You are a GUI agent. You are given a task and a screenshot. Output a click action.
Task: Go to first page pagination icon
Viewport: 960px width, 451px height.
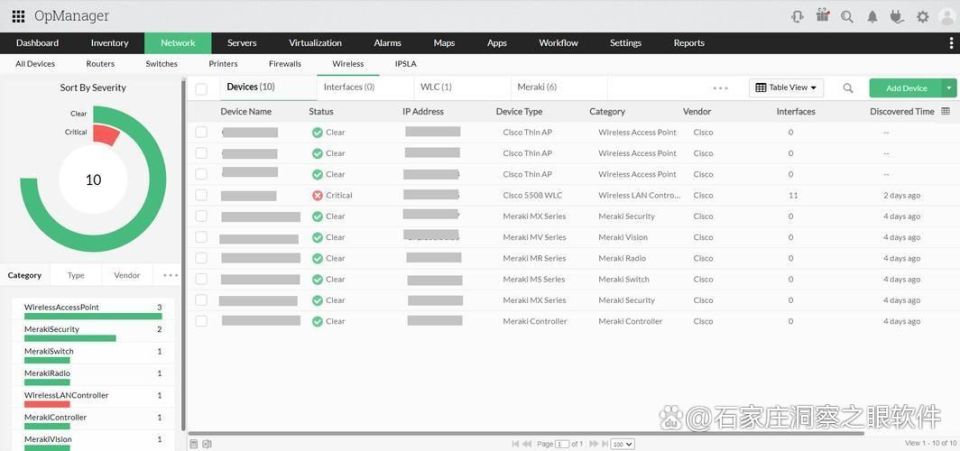(x=515, y=444)
